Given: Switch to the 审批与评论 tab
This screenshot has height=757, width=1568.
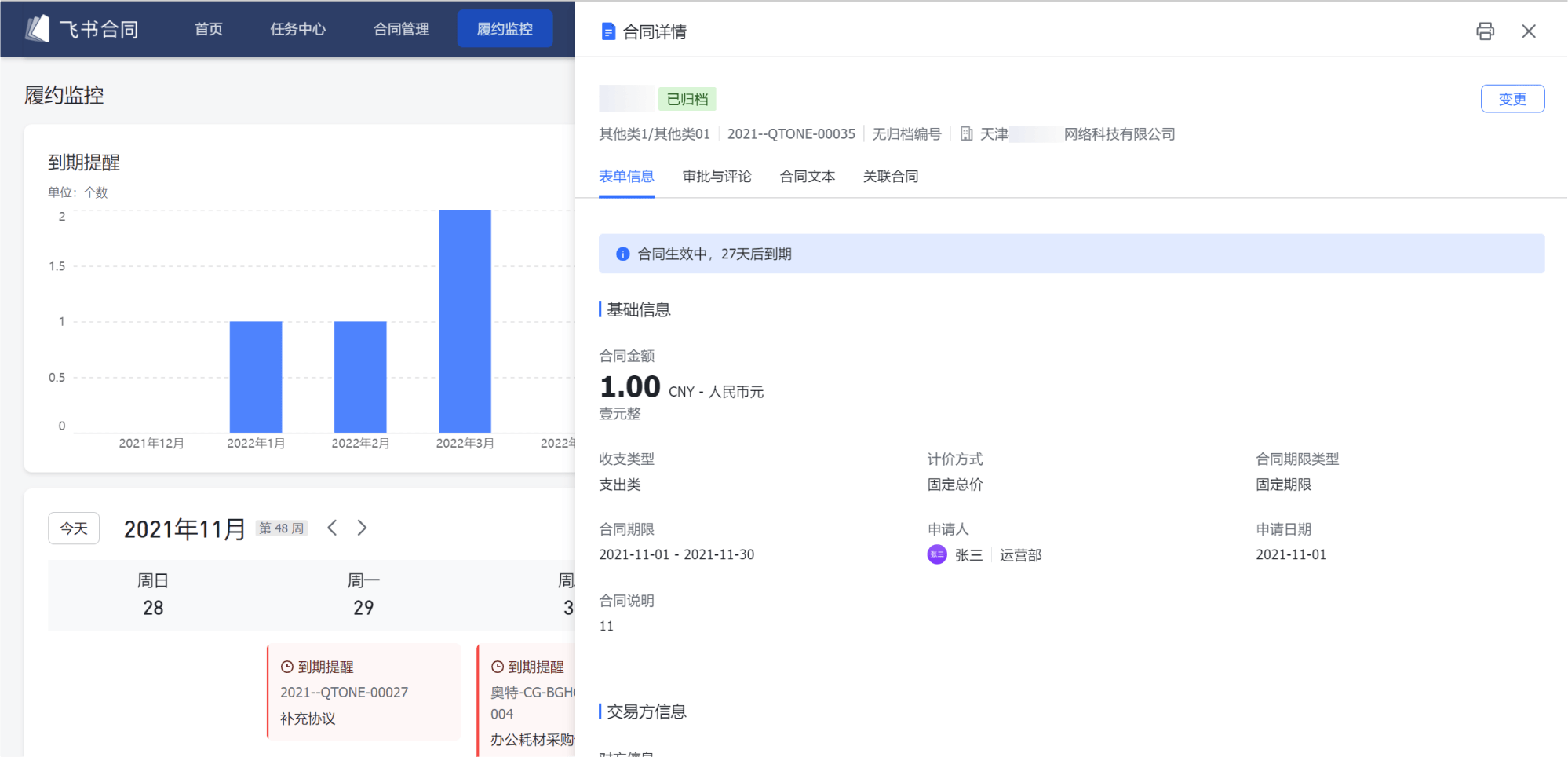Looking at the screenshot, I should (x=717, y=177).
